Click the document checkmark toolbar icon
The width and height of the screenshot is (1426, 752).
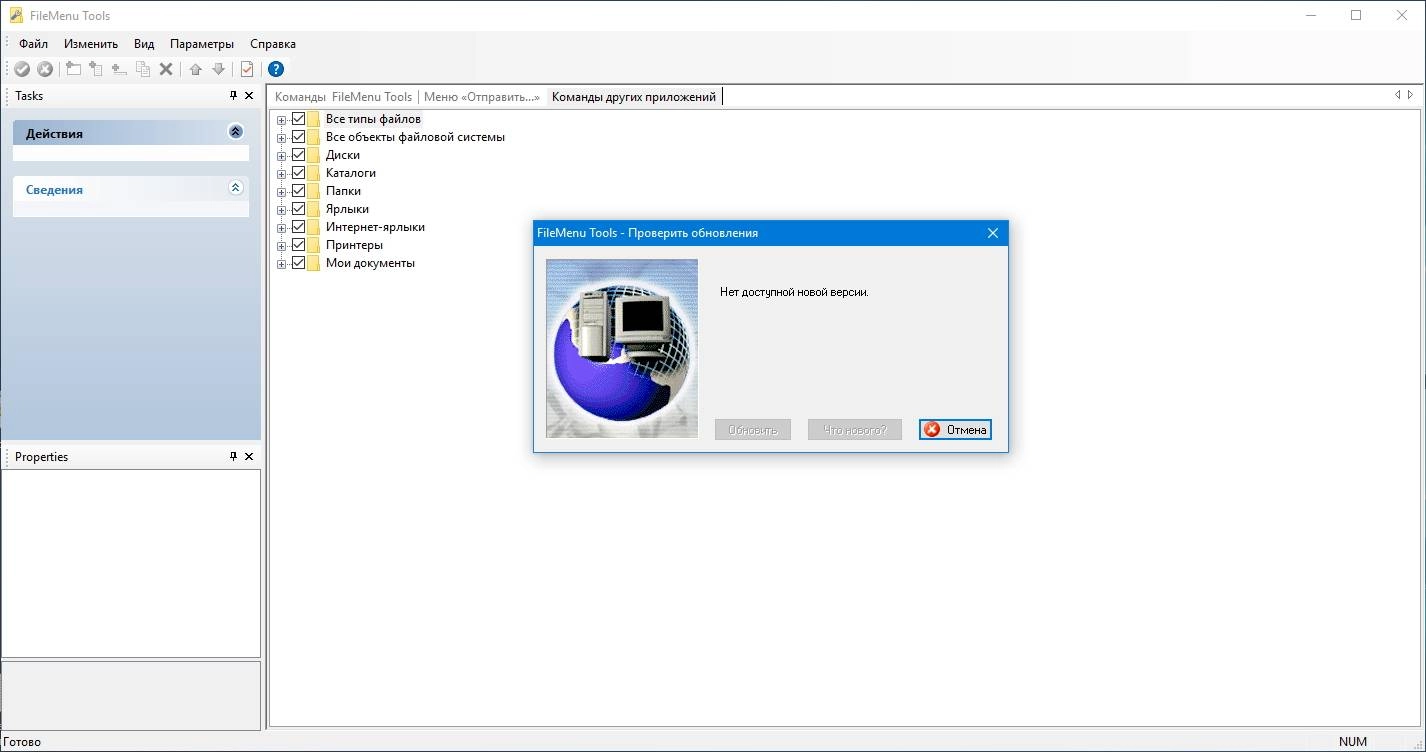pos(247,69)
